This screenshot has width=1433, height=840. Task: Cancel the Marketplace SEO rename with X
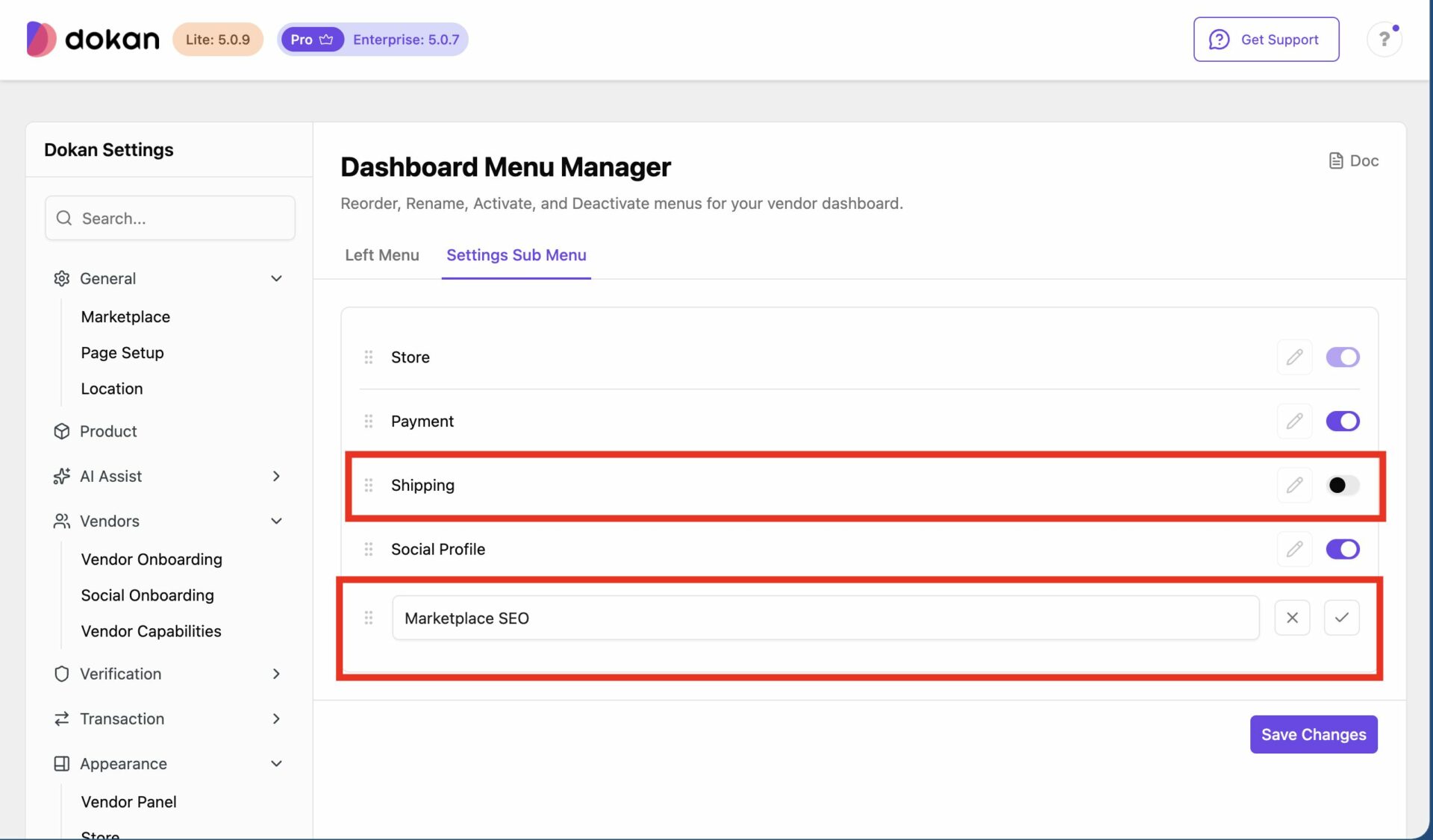(x=1292, y=618)
